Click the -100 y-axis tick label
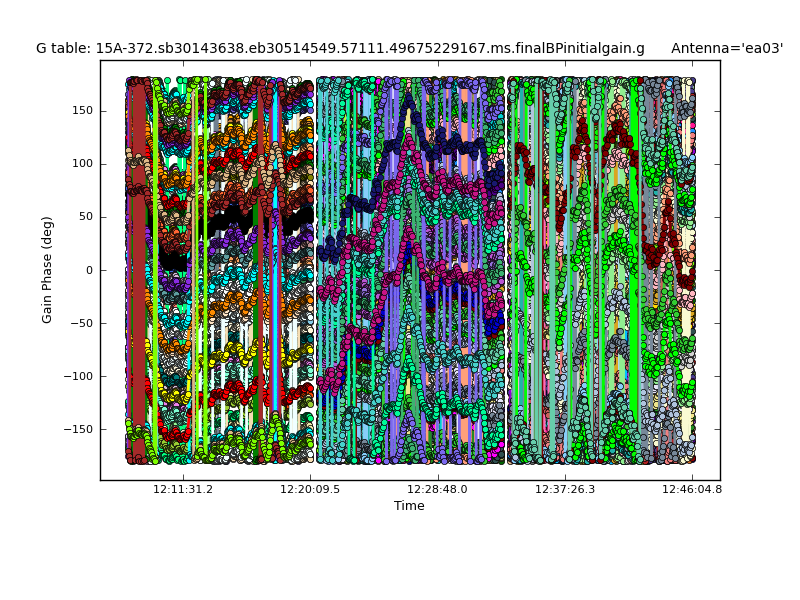 click(79, 376)
